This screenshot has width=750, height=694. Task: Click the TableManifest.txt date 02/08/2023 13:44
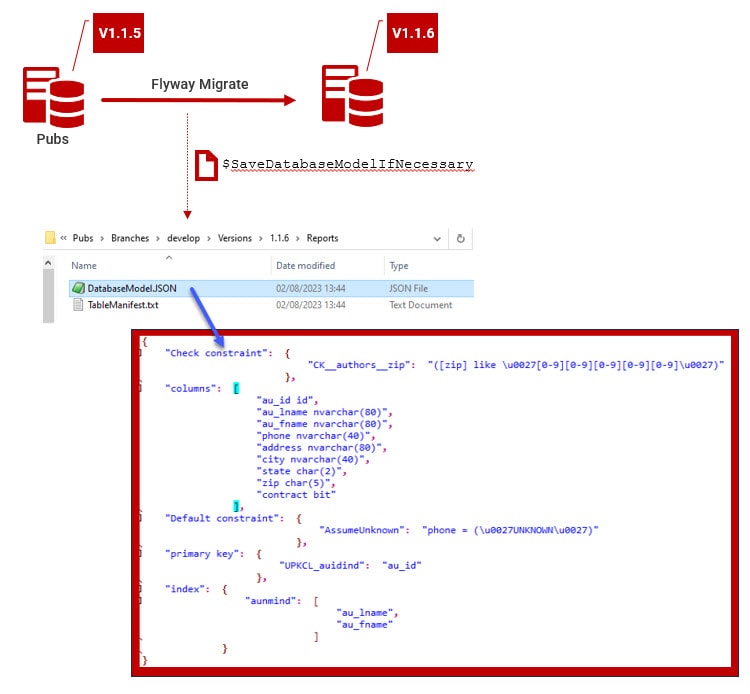click(x=310, y=305)
